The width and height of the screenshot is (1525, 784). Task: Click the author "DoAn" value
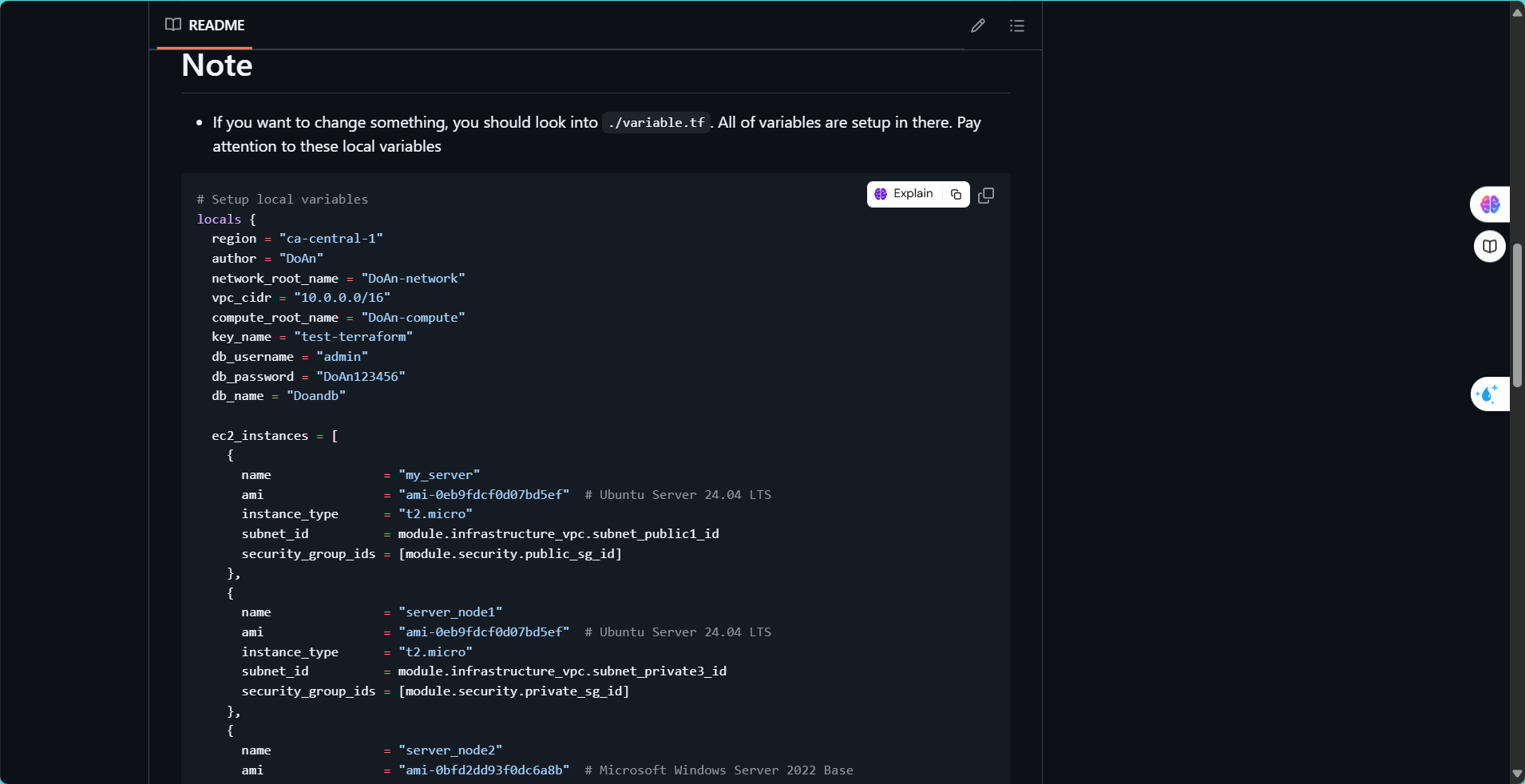(302, 258)
